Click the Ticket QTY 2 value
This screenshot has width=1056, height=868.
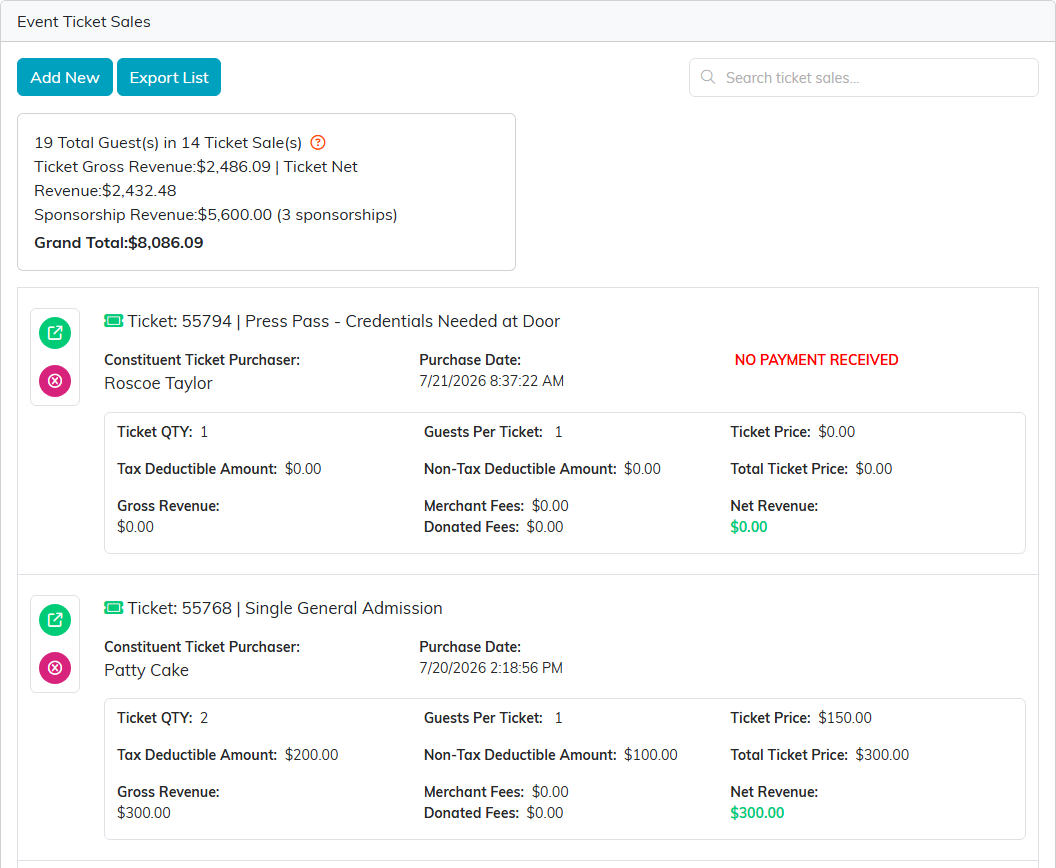pyautogui.click(x=204, y=718)
